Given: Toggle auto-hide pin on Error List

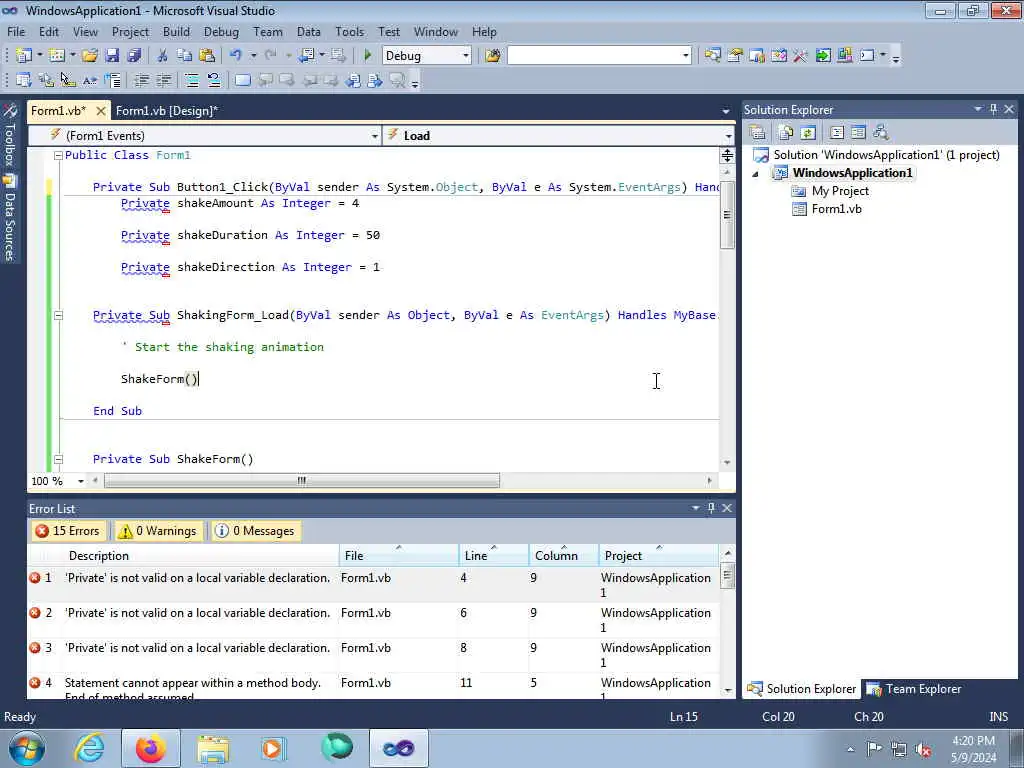Looking at the screenshot, I should pos(711,508).
